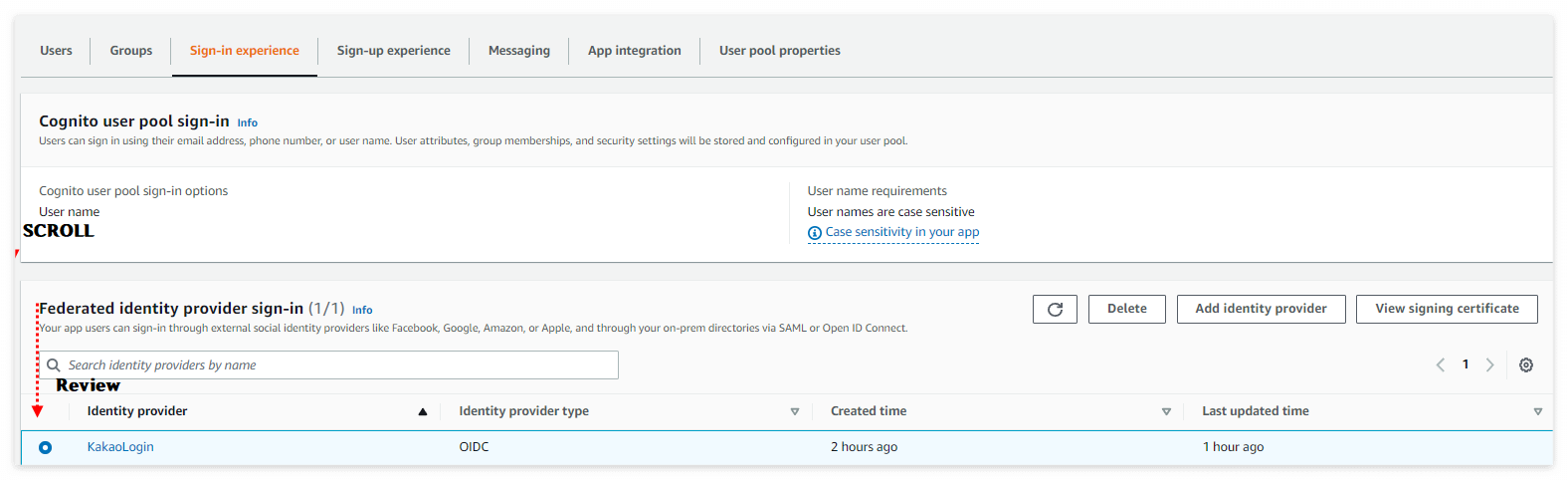Sort by Identity provider column arrow
The image size is (1568, 480).
point(423,412)
